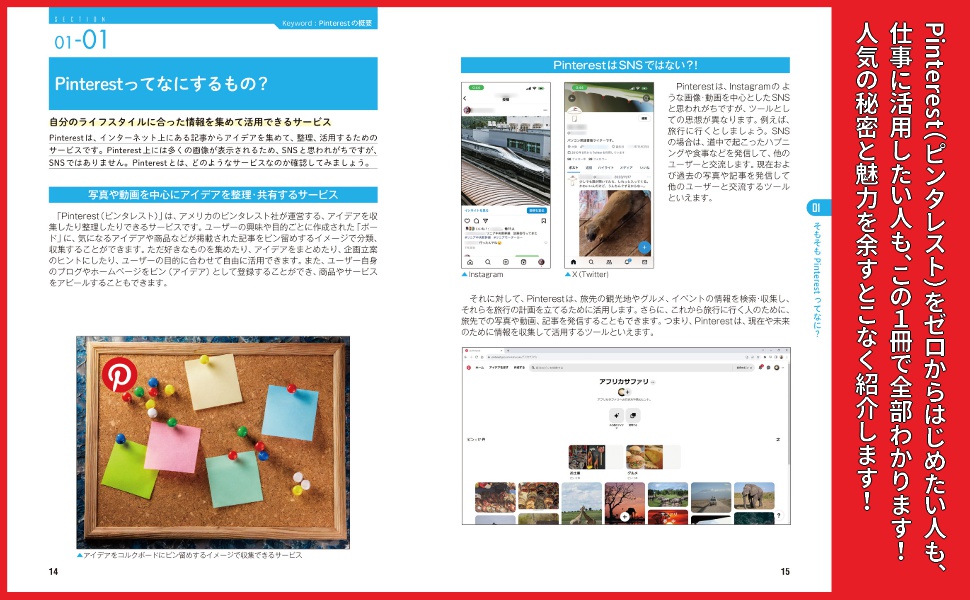The height and width of the screenshot is (600, 970).
Task: Open the animal photo in the X post
Action: coord(615,223)
